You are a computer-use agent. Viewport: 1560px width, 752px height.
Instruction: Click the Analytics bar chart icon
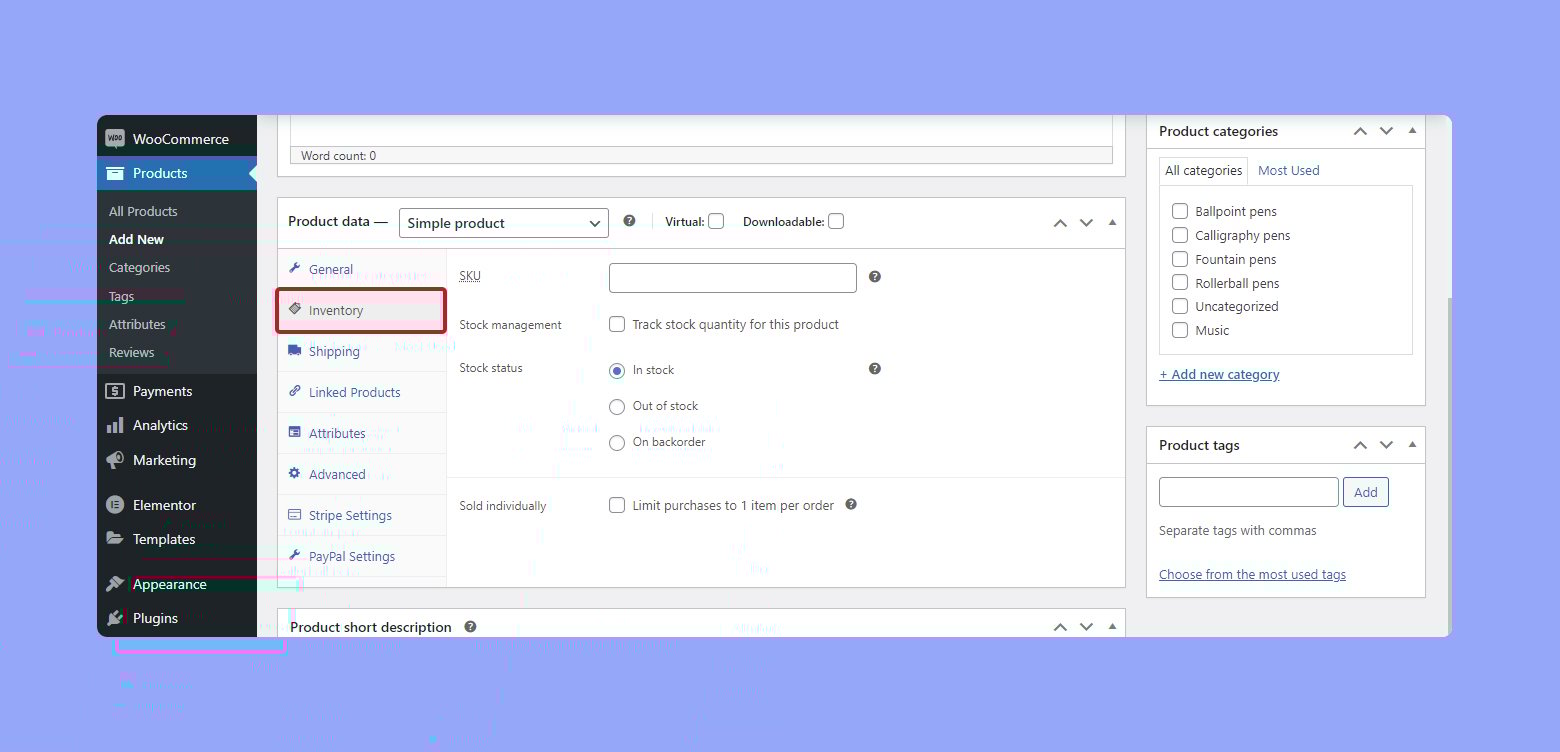pyautogui.click(x=115, y=425)
